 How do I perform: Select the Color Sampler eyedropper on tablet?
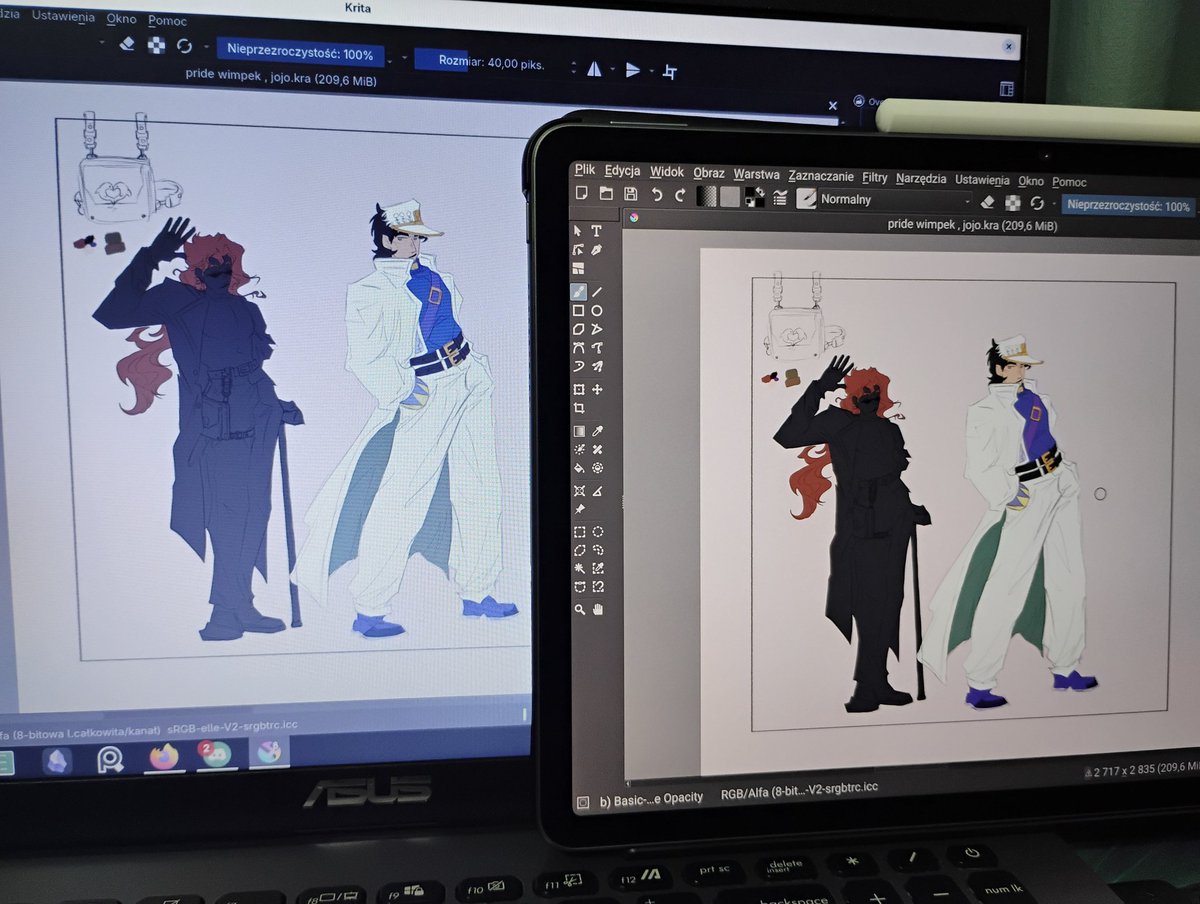coord(597,431)
